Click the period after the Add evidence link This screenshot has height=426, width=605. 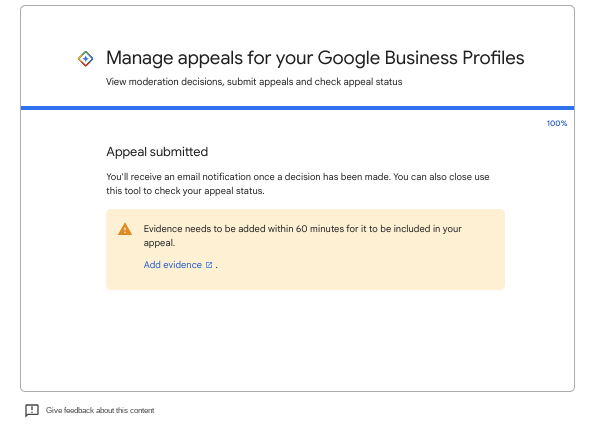(x=217, y=266)
